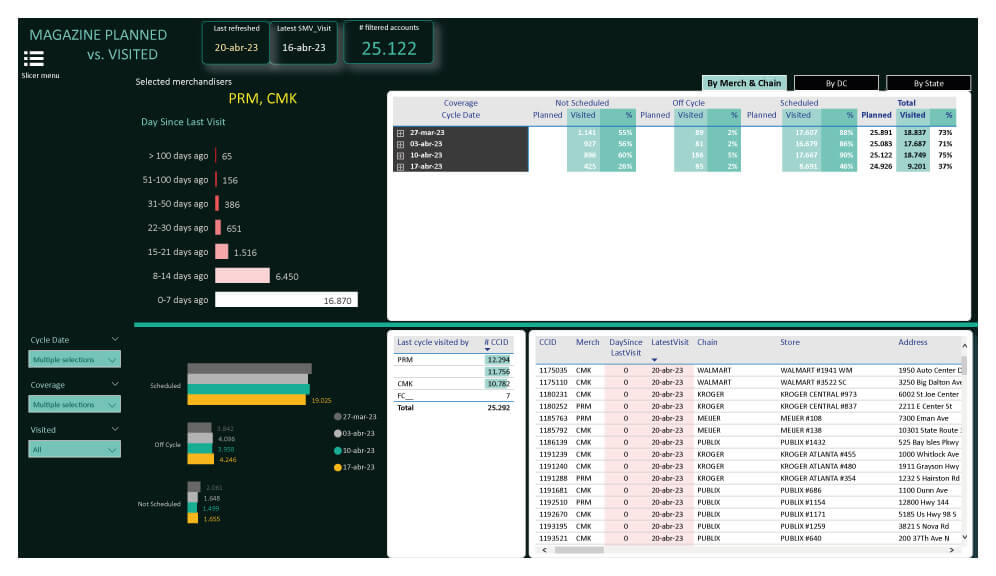Select the white 0-7 days ago bar

[x=286, y=300]
